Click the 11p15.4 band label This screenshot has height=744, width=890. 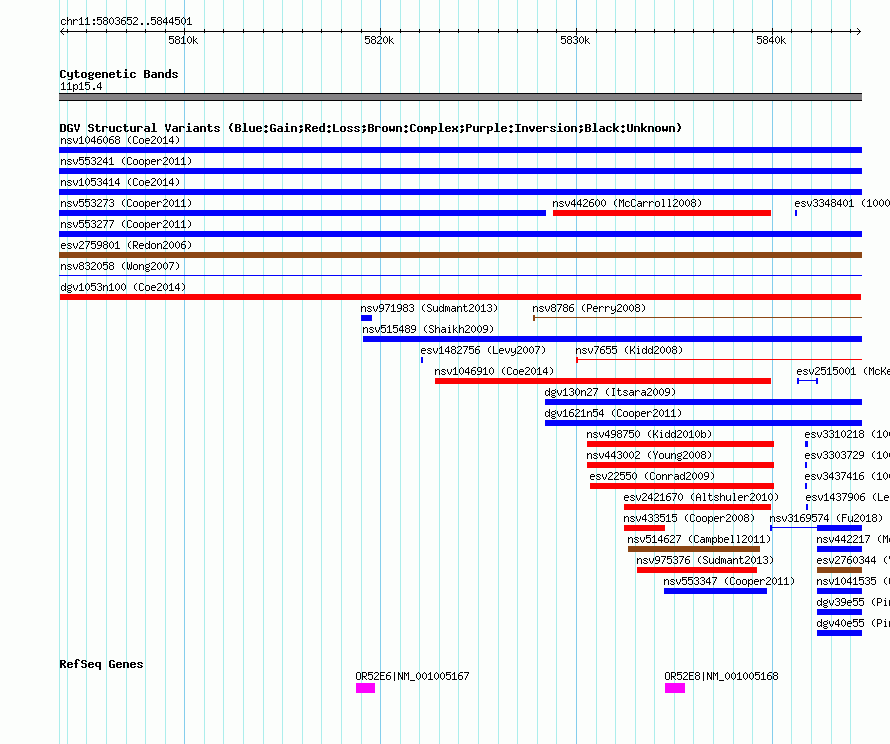81,86
